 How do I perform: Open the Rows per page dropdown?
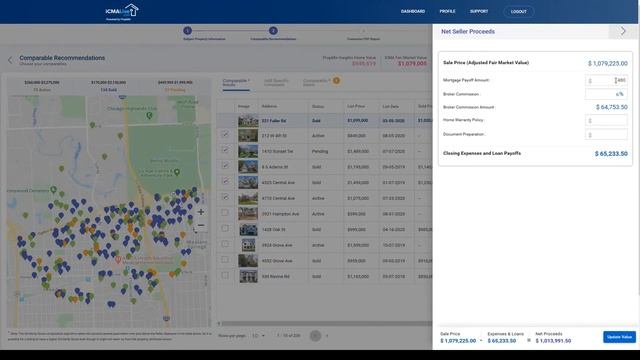click(258, 336)
